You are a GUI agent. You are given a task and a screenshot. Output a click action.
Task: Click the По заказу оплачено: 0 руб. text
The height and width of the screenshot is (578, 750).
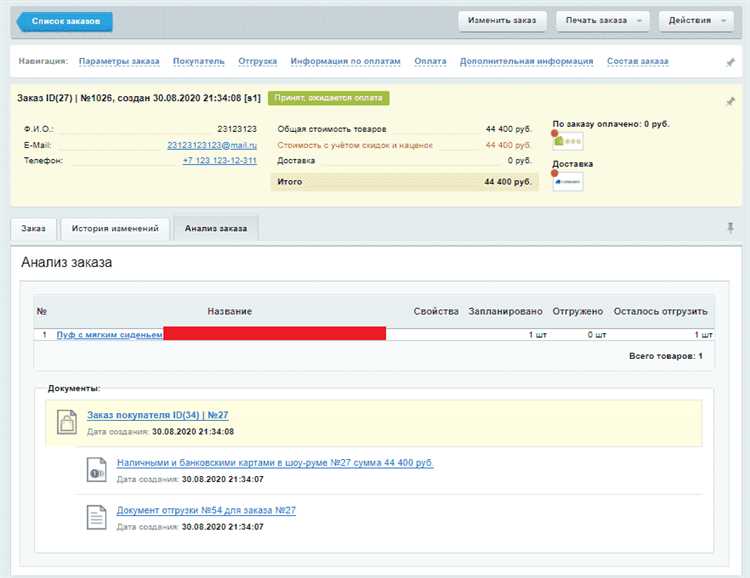coord(611,124)
